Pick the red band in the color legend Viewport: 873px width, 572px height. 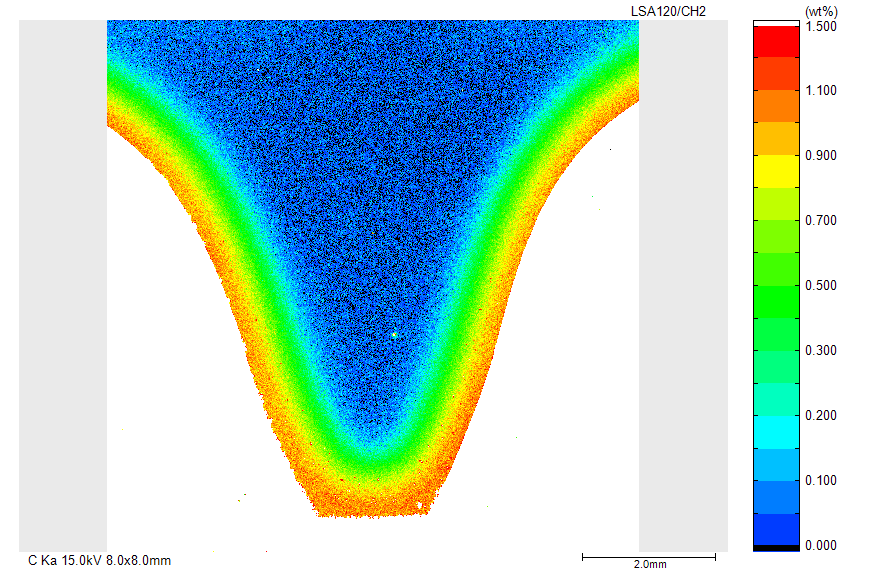[776, 41]
